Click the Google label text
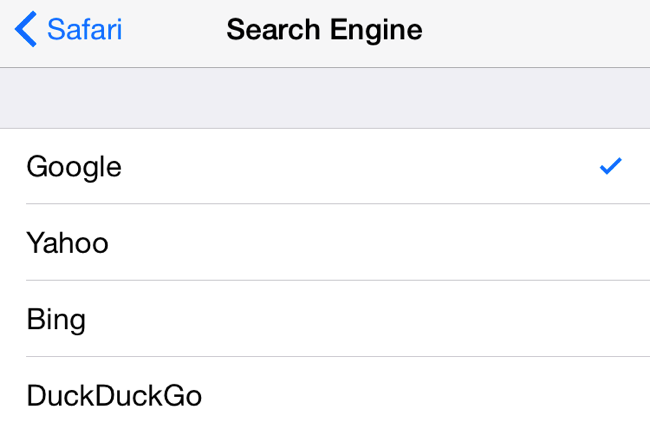 (x=74, y=166)
